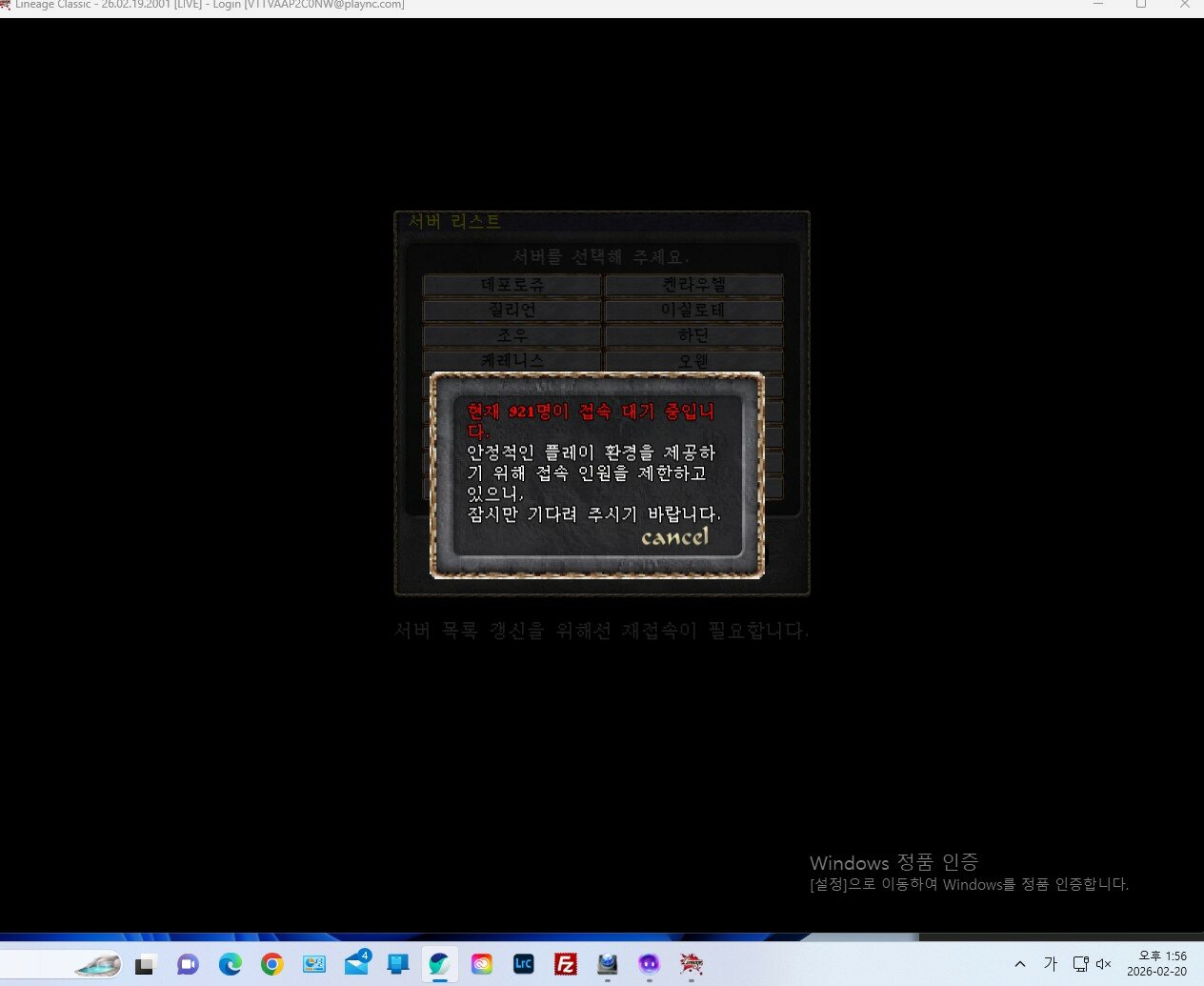Open Adobe Creative Cloud taskbar icon
This screenshot has height=986, width=1204.
(x=482, y=965)
